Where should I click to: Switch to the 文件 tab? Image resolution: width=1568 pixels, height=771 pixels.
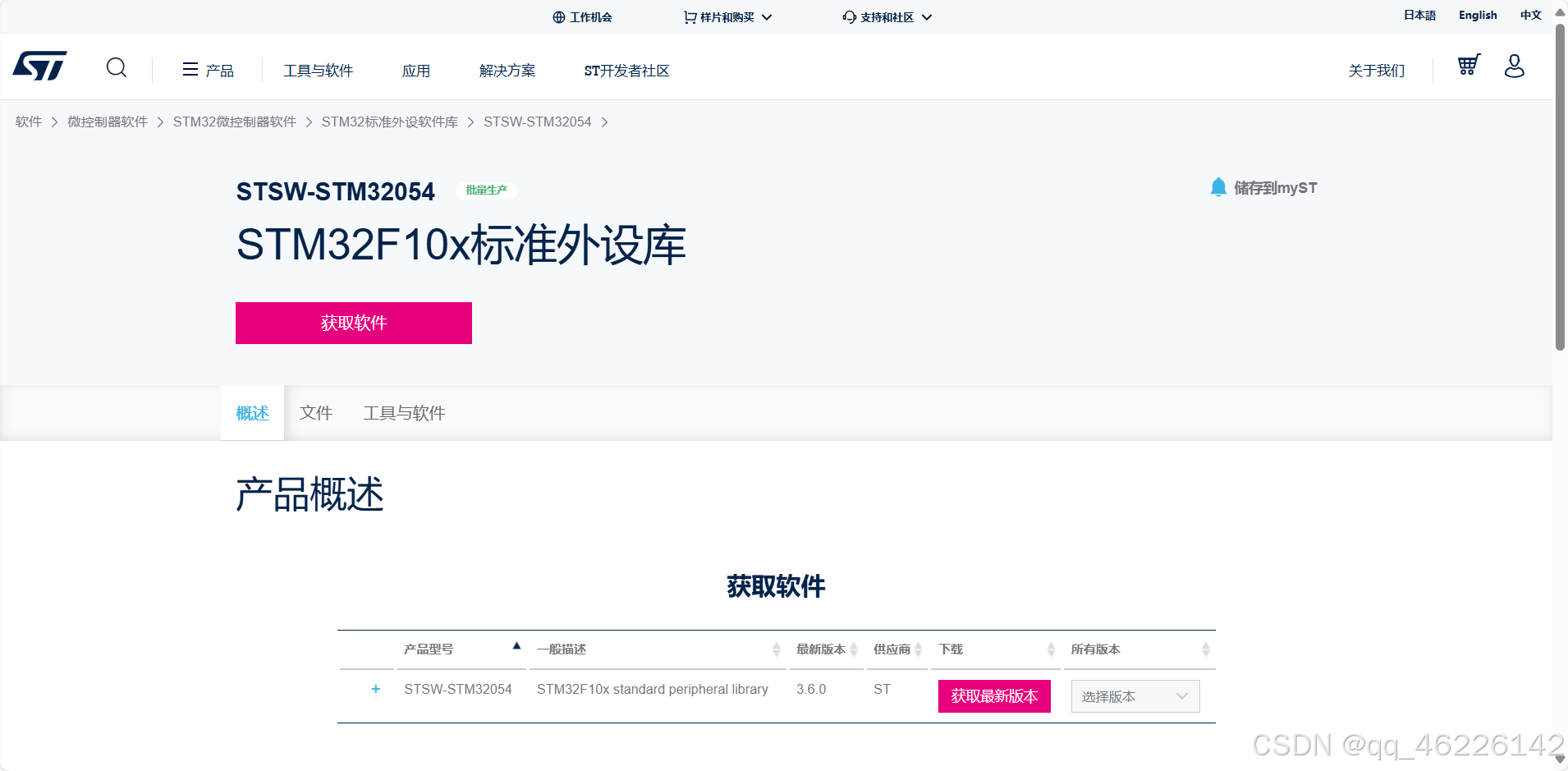[x=316, y=413]
